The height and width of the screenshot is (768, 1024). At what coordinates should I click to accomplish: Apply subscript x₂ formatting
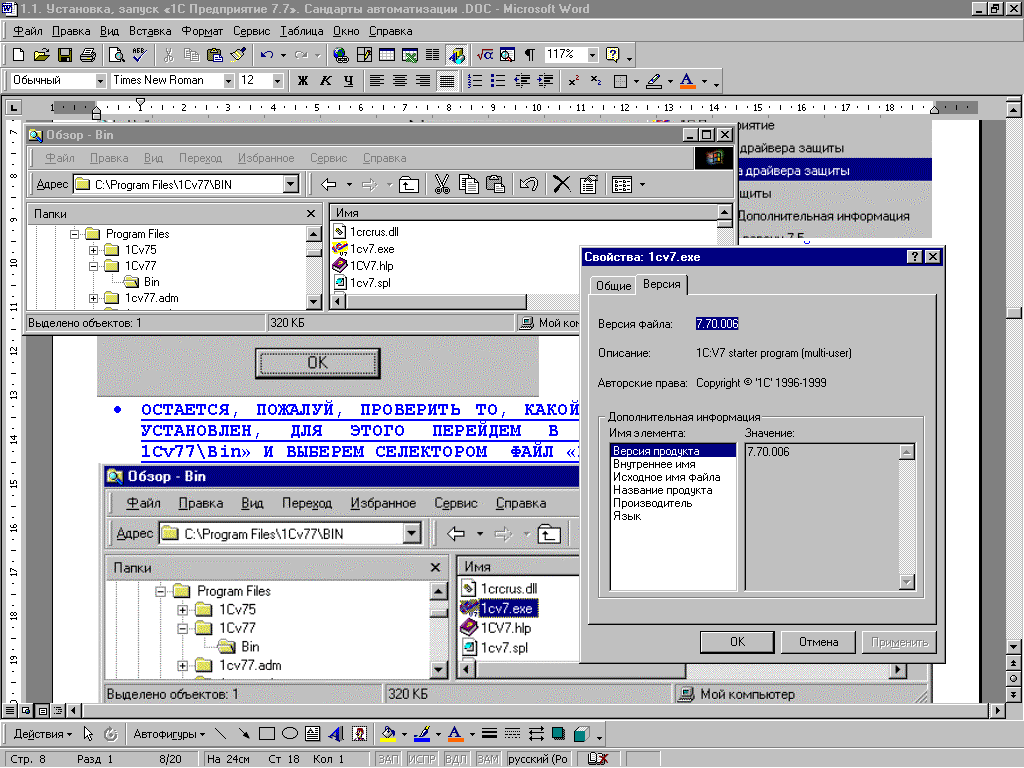[596, 80]
